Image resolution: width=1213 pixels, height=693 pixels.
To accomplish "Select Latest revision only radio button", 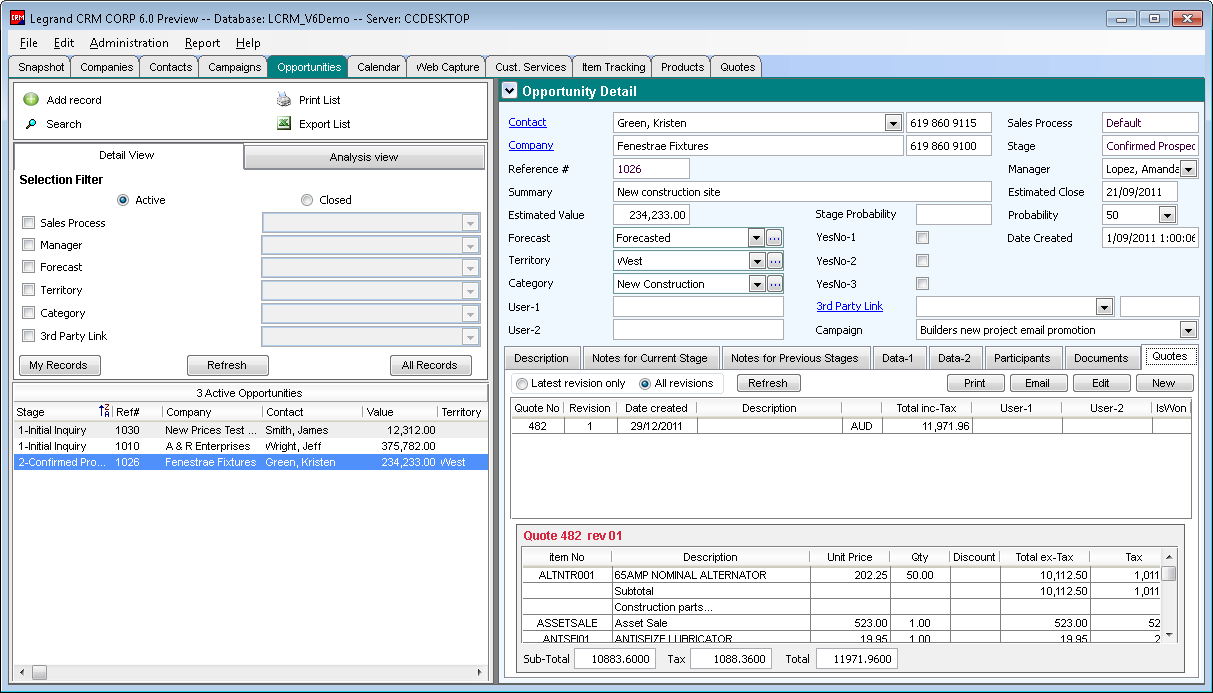I will point(522,383).
